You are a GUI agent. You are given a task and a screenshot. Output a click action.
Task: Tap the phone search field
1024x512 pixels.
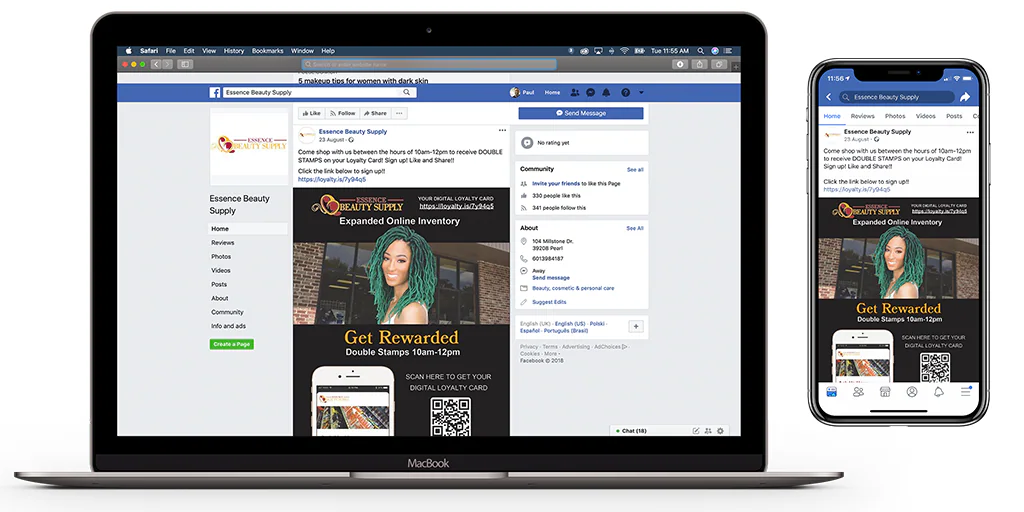point(897,97)
